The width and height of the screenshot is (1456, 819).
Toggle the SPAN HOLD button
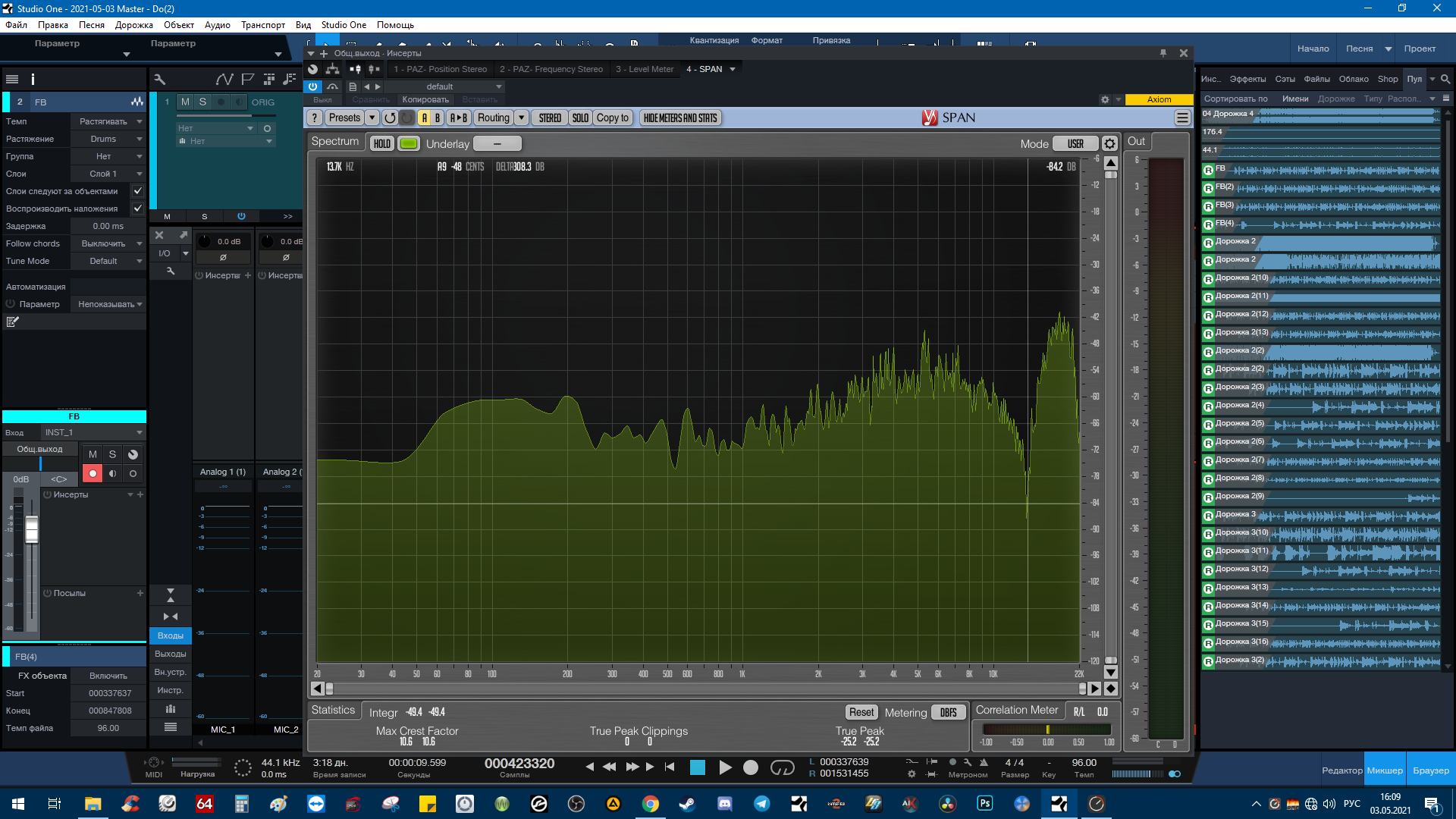click(x=382, y=143)
